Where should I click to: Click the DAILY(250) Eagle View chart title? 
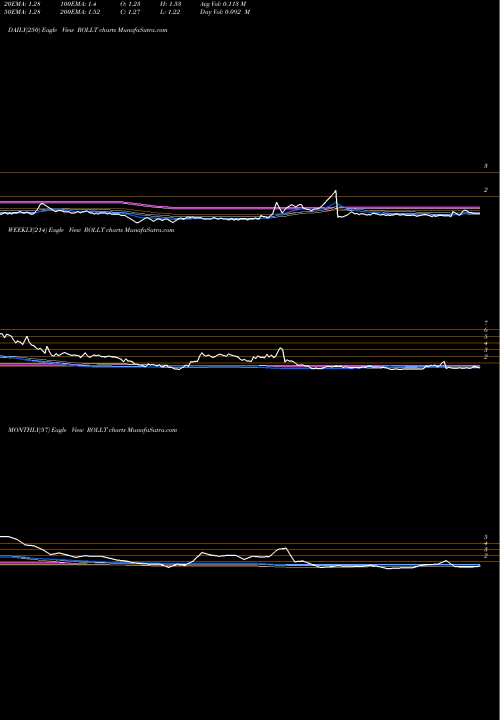coord(88,30)
